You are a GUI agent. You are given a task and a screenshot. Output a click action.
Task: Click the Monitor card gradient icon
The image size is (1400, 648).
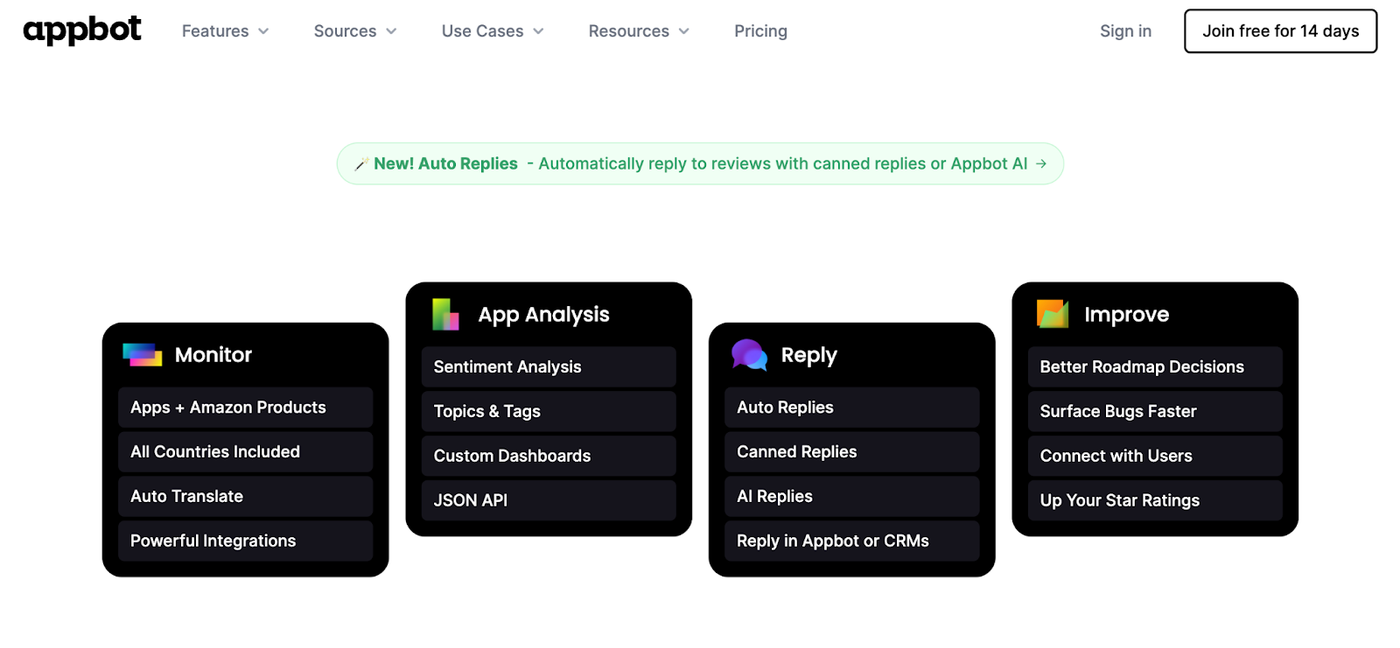pyautogui.click(x=142, y=354)
